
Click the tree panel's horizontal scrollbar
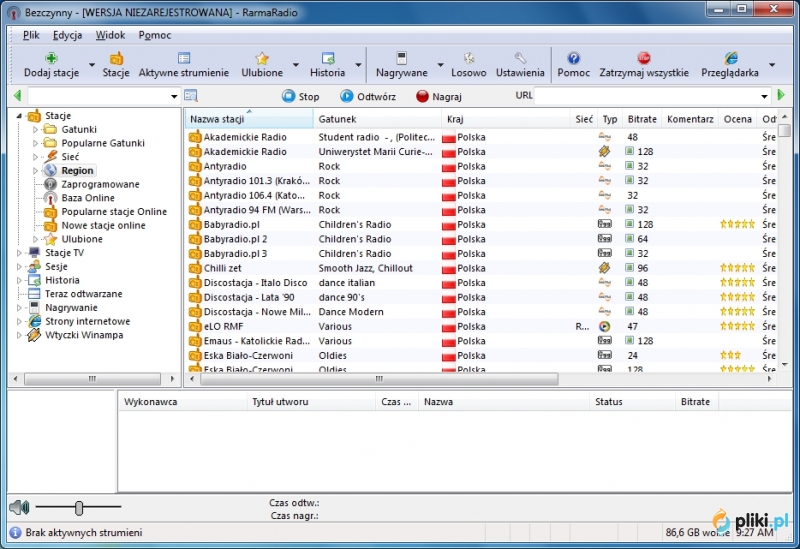tap(92, 379)
